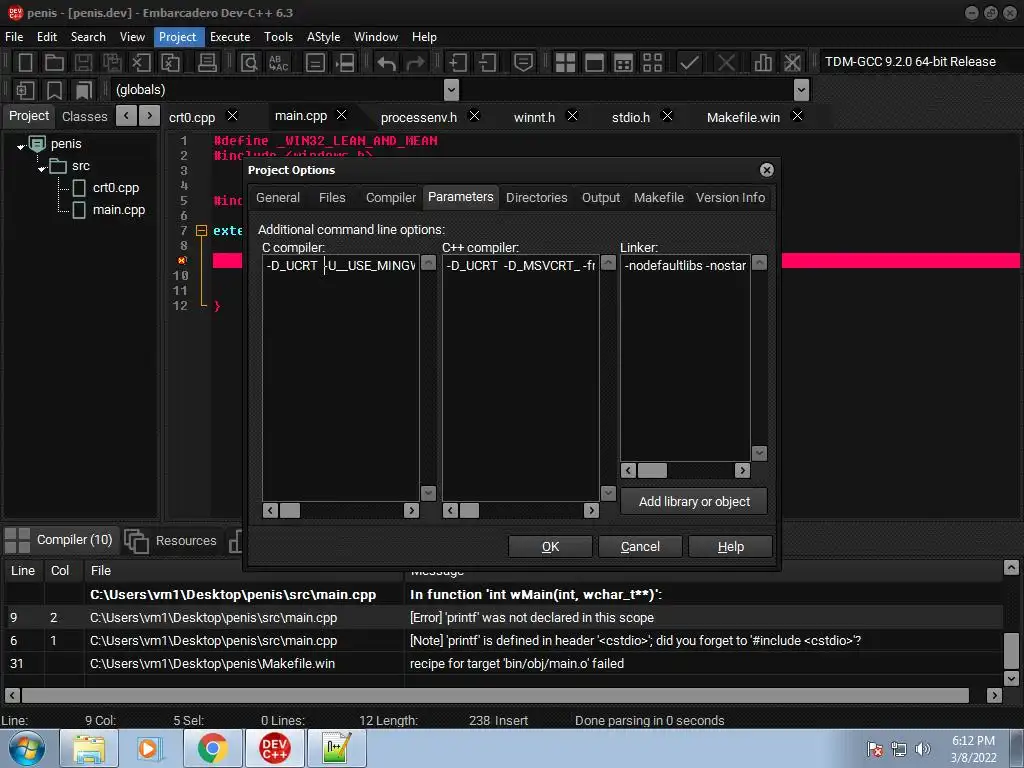Click the Windows Start button
The image size is (1024, 768).
(26, 748)
